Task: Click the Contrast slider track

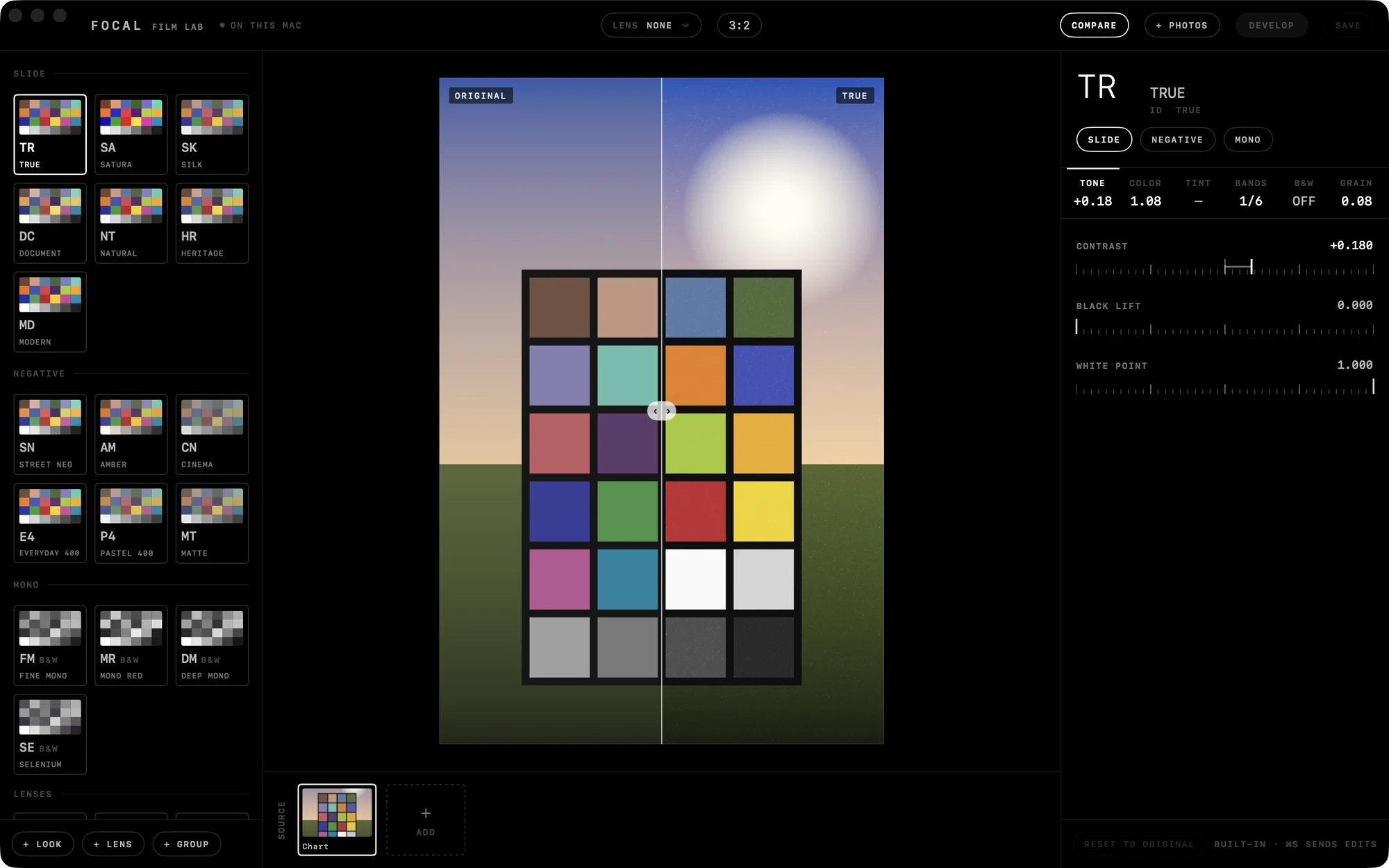Action: click(1225, 267)
